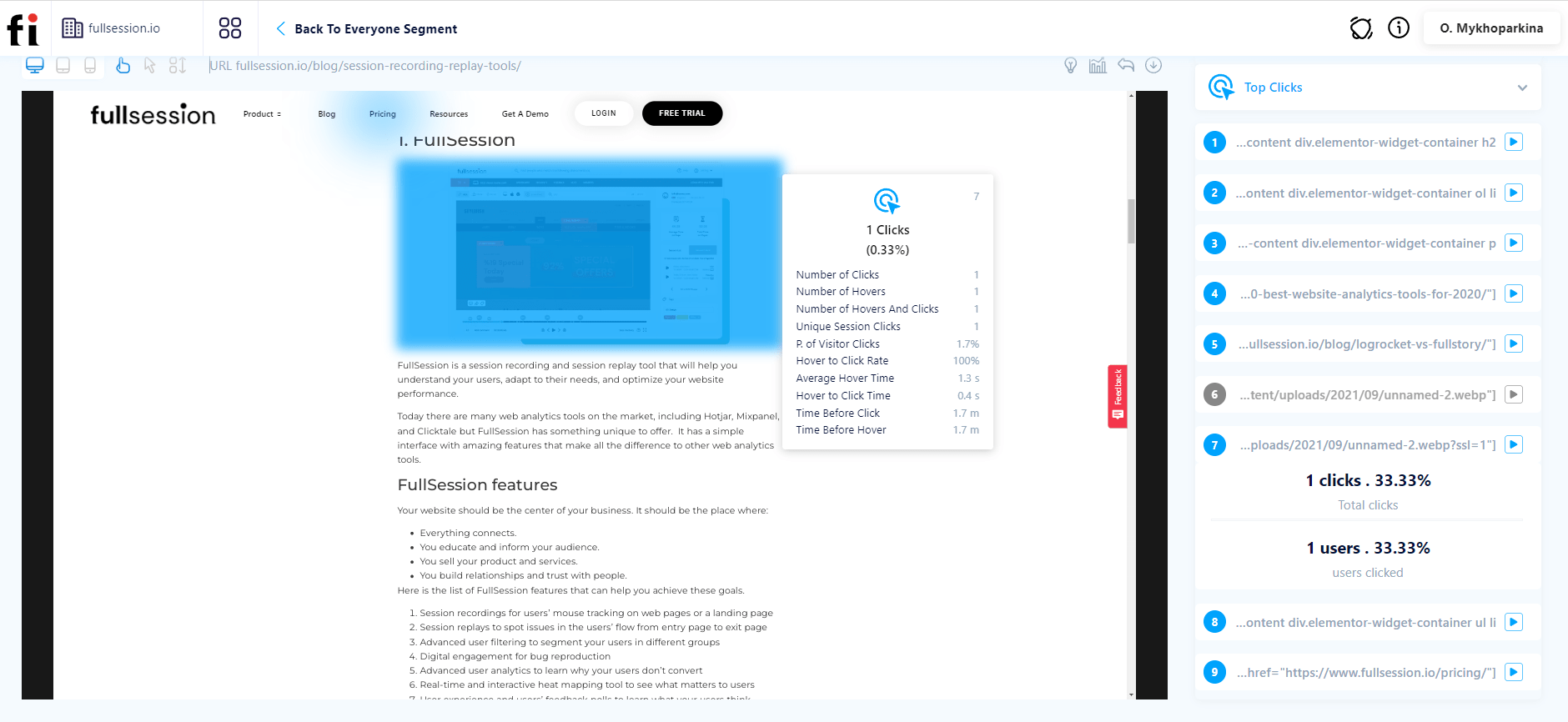The height and width of the screenshot is (722, 1568).
Task: Click the lightbulb insights icon
Action: coord(1071,65)
